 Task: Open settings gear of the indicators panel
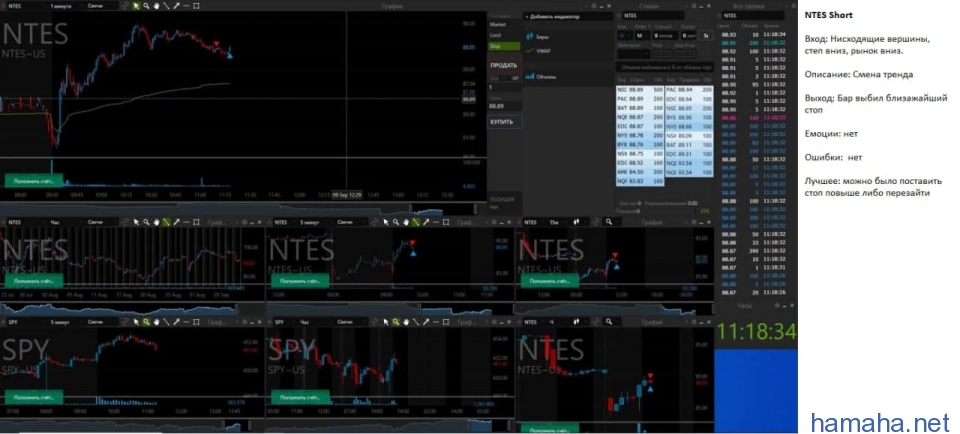[594, 6]
